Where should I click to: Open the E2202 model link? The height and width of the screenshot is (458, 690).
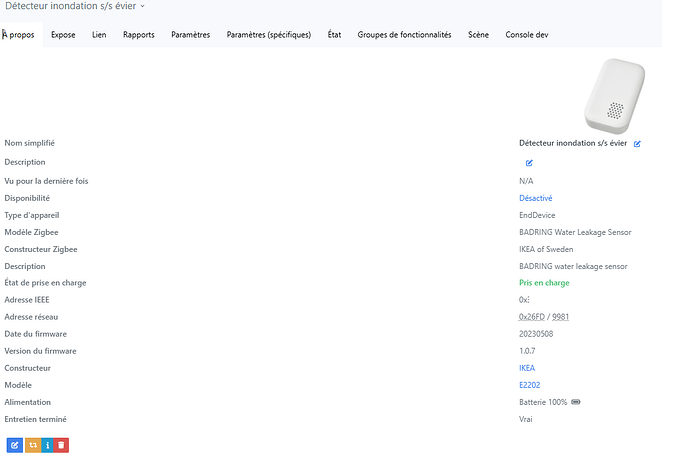pyautogui.click(x=528, y=385)
